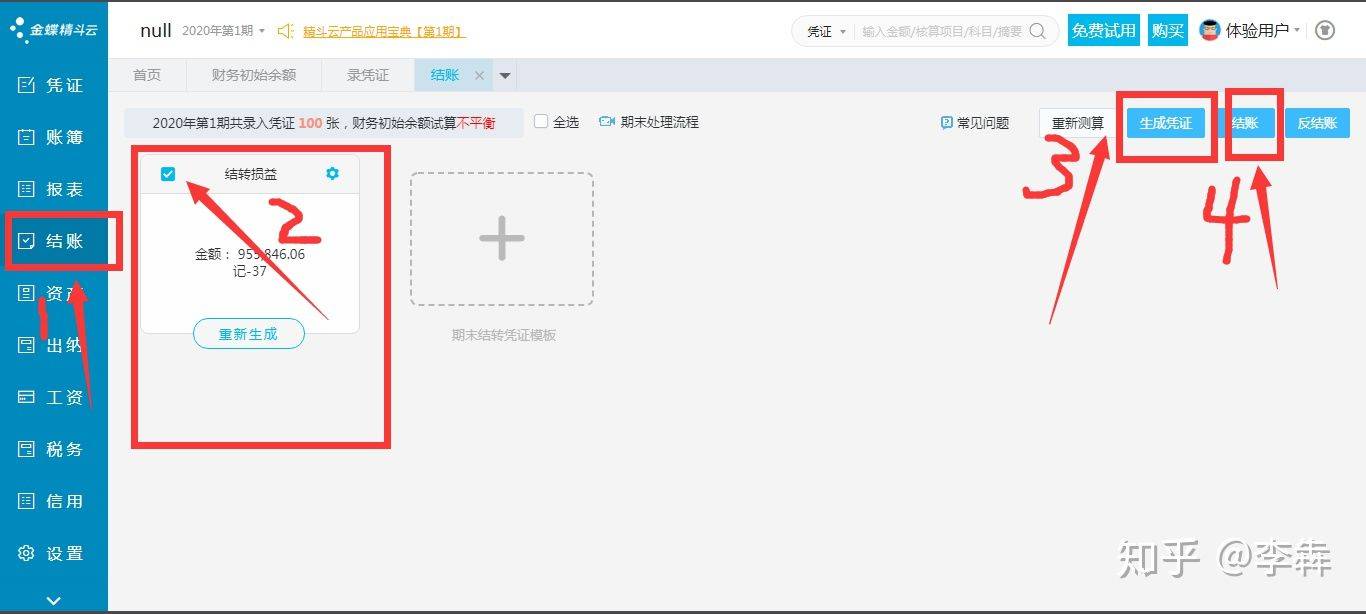Click the gear icon on 结转损益 card
The image size is (1366, 614).
click(x=333, y=174)
